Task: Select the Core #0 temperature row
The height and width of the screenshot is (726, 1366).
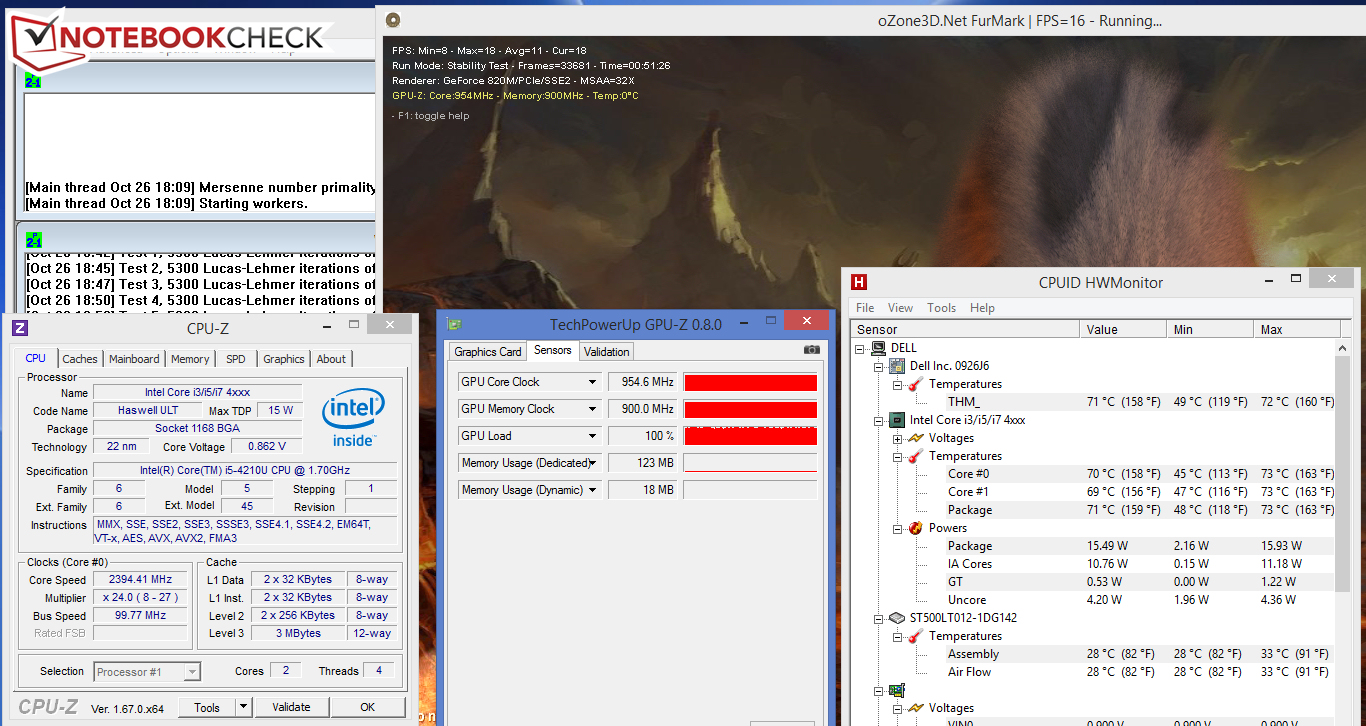Action: click(x=1140, y=474)
